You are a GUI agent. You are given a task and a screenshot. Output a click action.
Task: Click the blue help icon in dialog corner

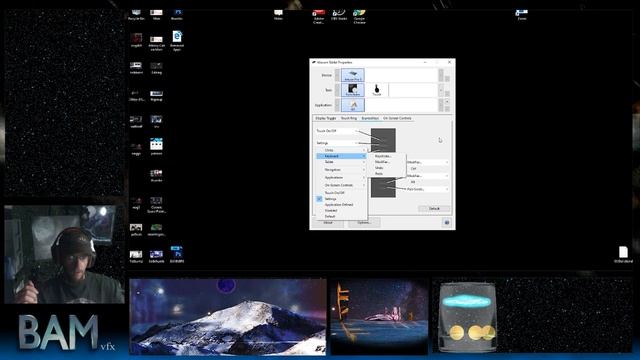point(447,222)
